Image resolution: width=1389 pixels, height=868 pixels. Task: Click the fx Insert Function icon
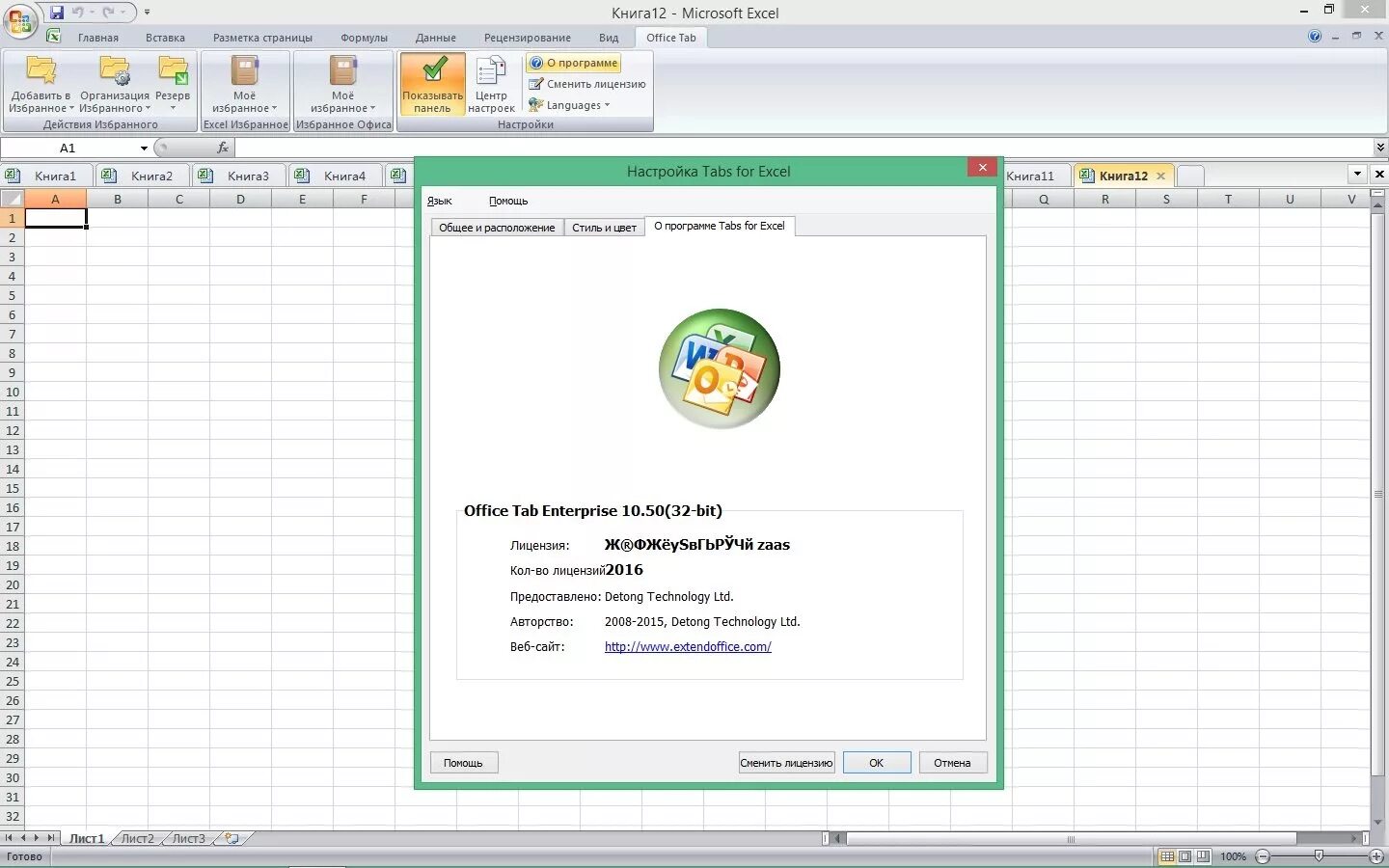tap(223, 148)
